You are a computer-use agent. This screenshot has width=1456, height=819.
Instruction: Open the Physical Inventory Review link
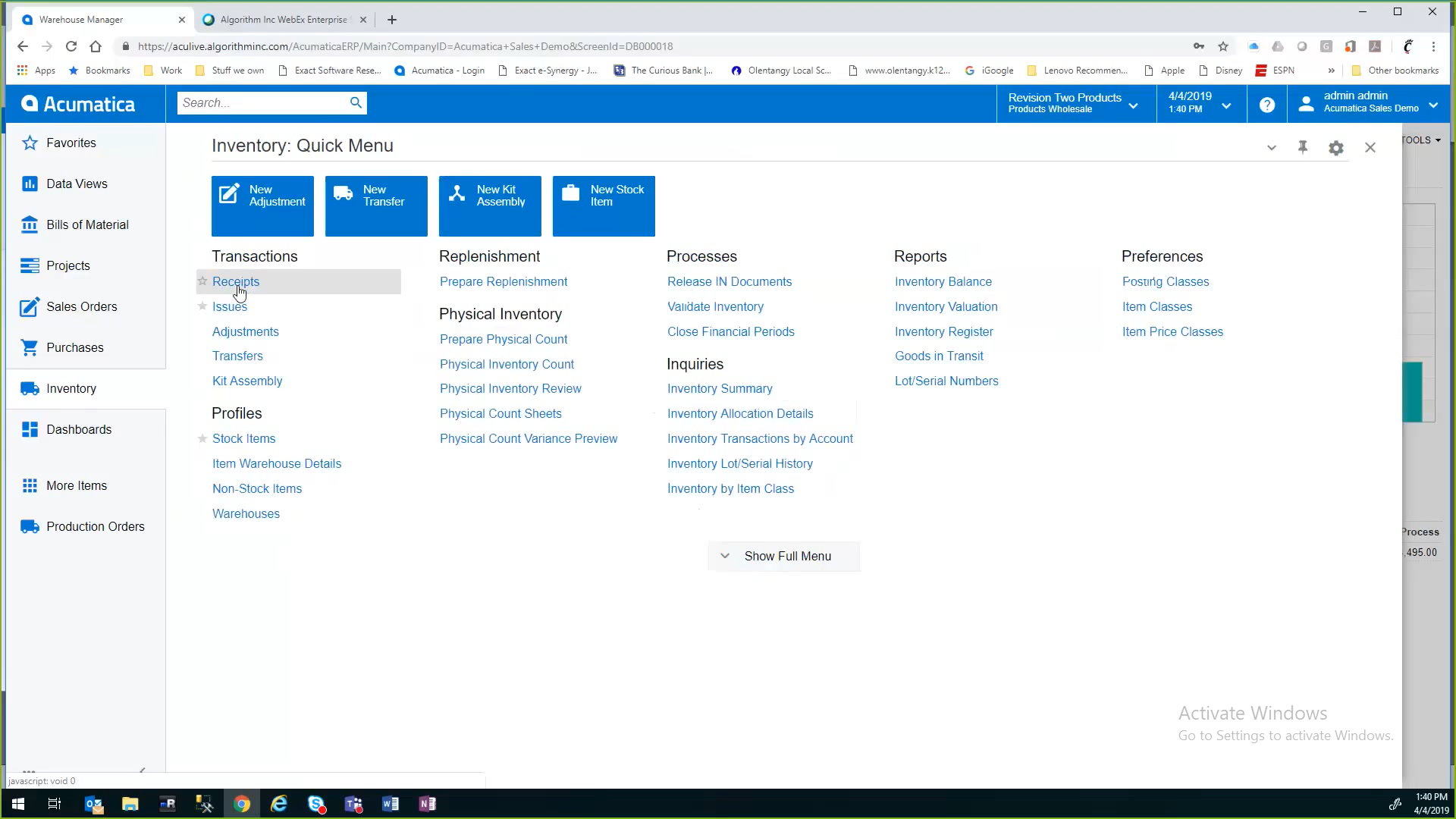510,388
